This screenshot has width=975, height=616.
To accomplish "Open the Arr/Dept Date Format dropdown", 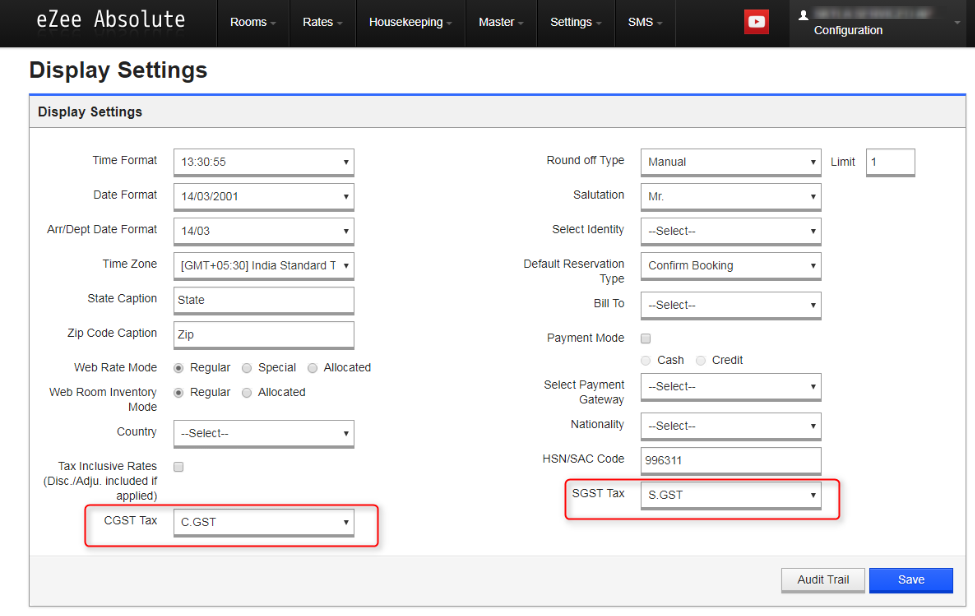I will (264, 231).
